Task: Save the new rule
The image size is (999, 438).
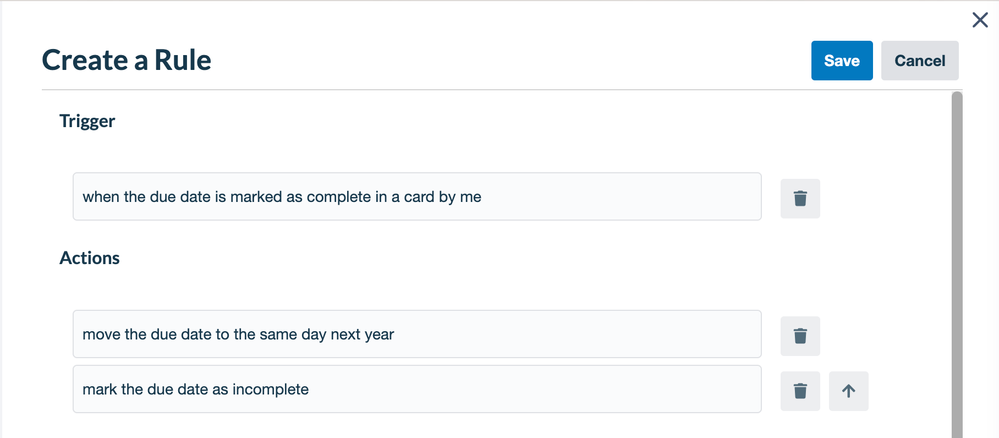Action: tap(842, 61)
